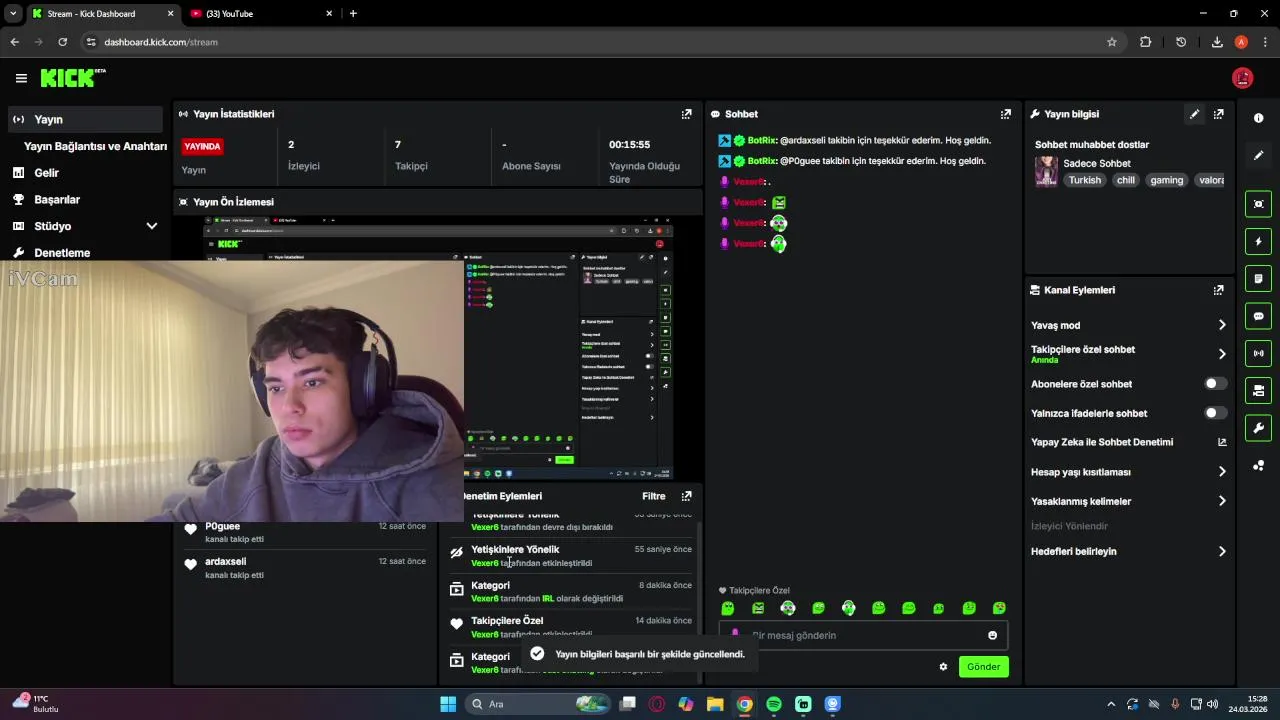Toggle the note page icon in right sidebar

1258,278
